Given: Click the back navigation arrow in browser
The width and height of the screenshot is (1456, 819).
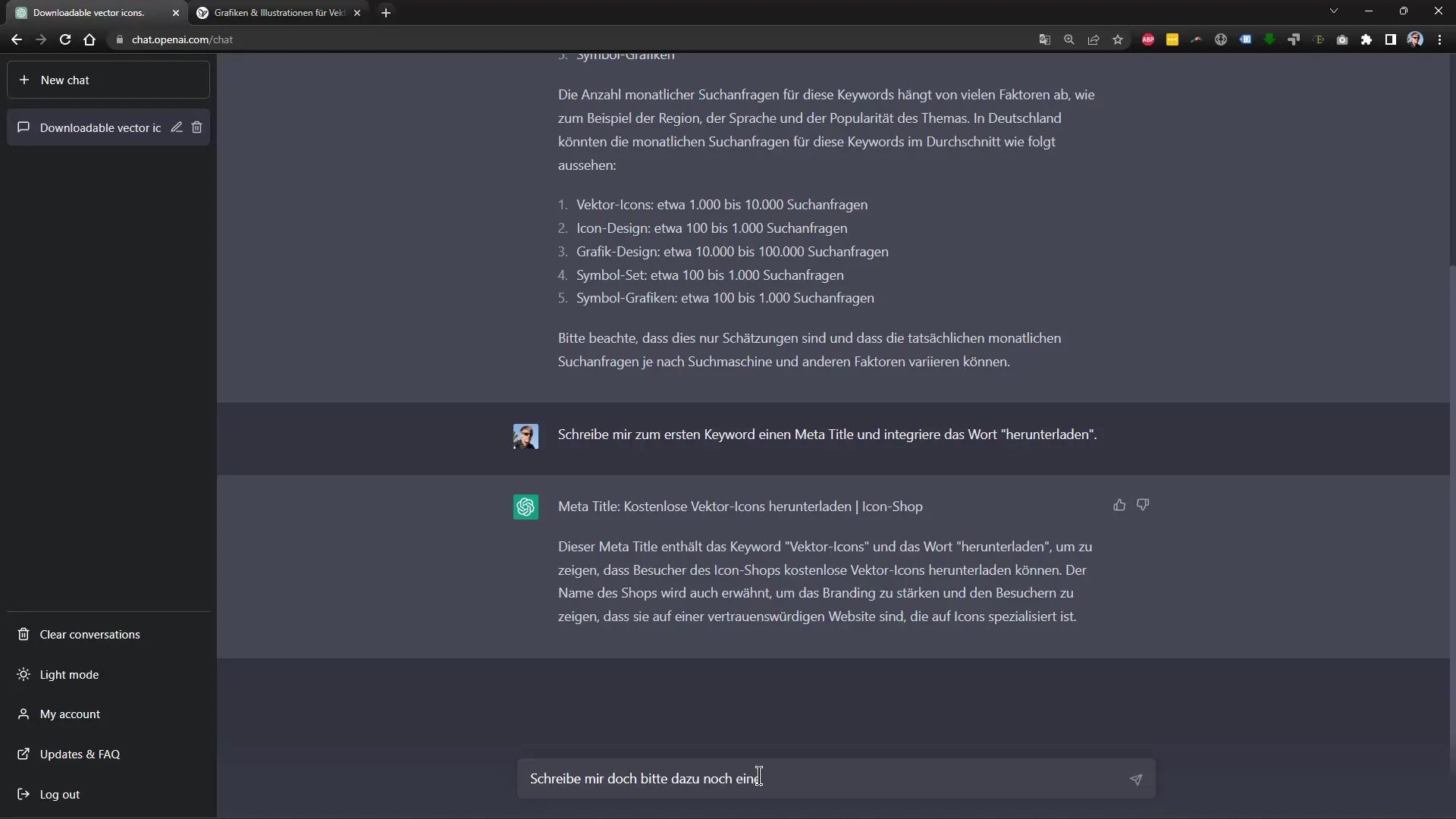Looking at the screenshot, I should click(17, 39).
